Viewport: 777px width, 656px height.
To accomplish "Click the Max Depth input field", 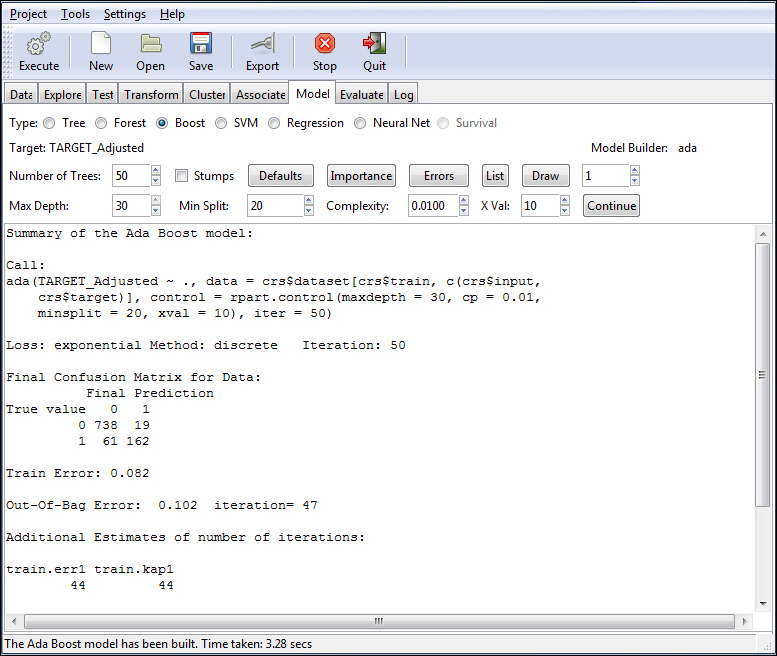I will tap(131, 206).
